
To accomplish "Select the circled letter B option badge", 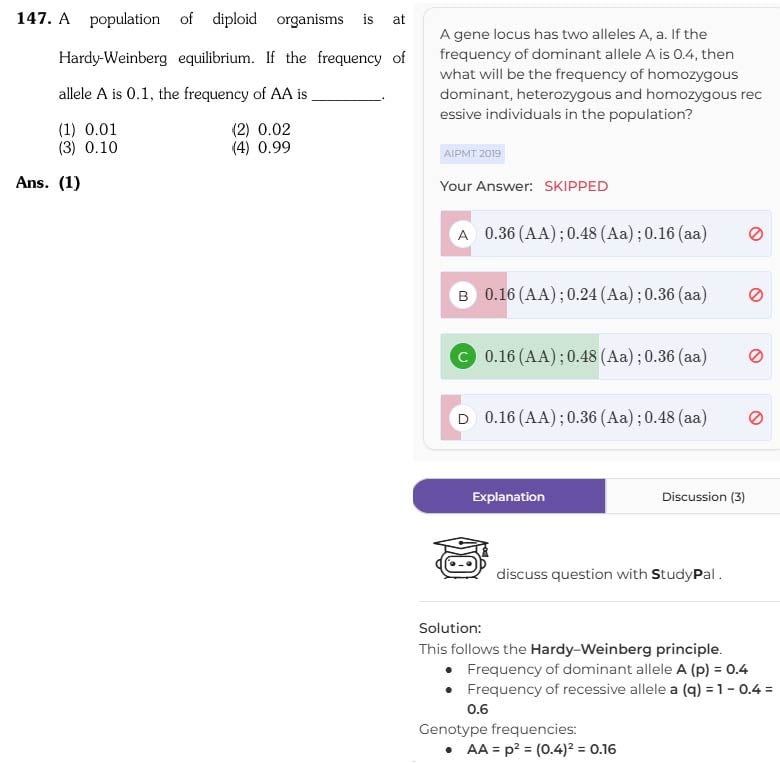I will pyautogui.click(x=463, y=295).
